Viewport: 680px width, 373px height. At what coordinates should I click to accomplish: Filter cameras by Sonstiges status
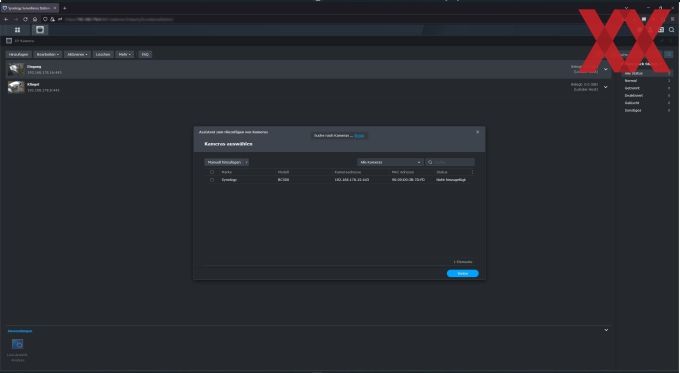(647, 110)
